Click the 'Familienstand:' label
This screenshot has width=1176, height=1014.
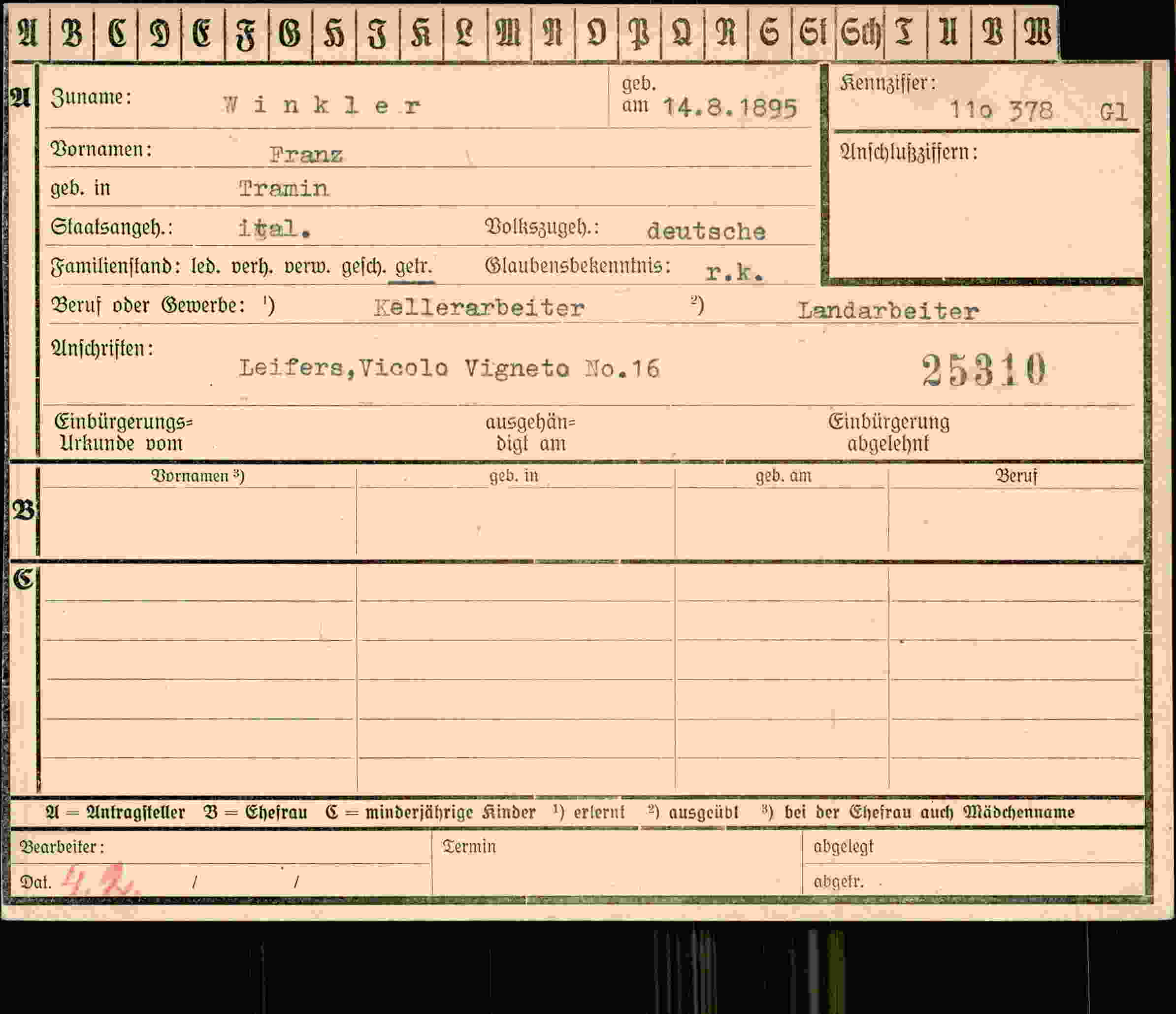pos(116,266)
